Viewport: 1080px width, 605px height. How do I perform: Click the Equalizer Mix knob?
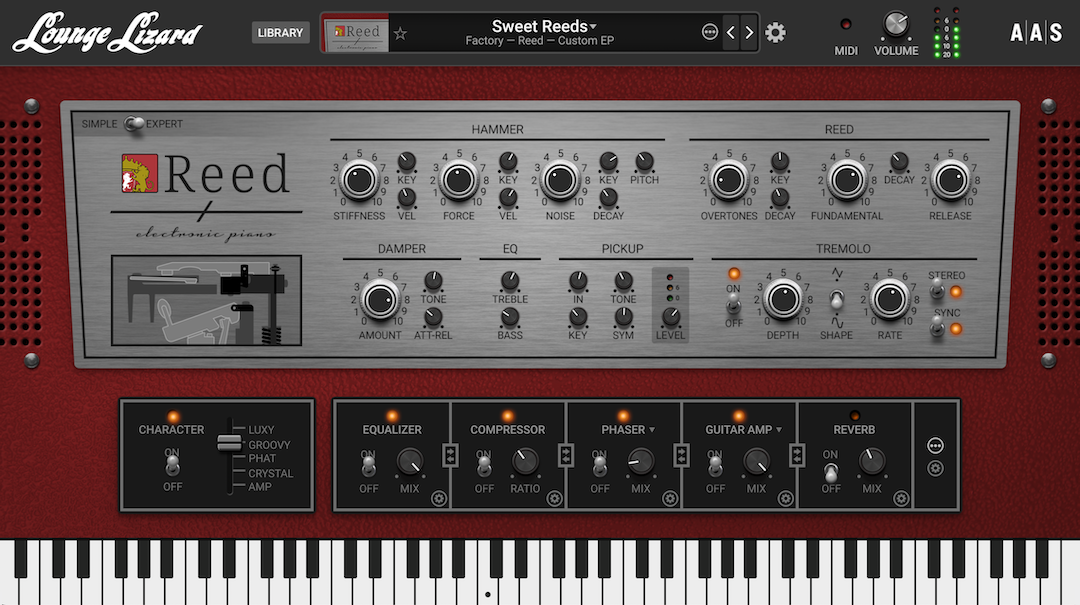tap(410, 461)
